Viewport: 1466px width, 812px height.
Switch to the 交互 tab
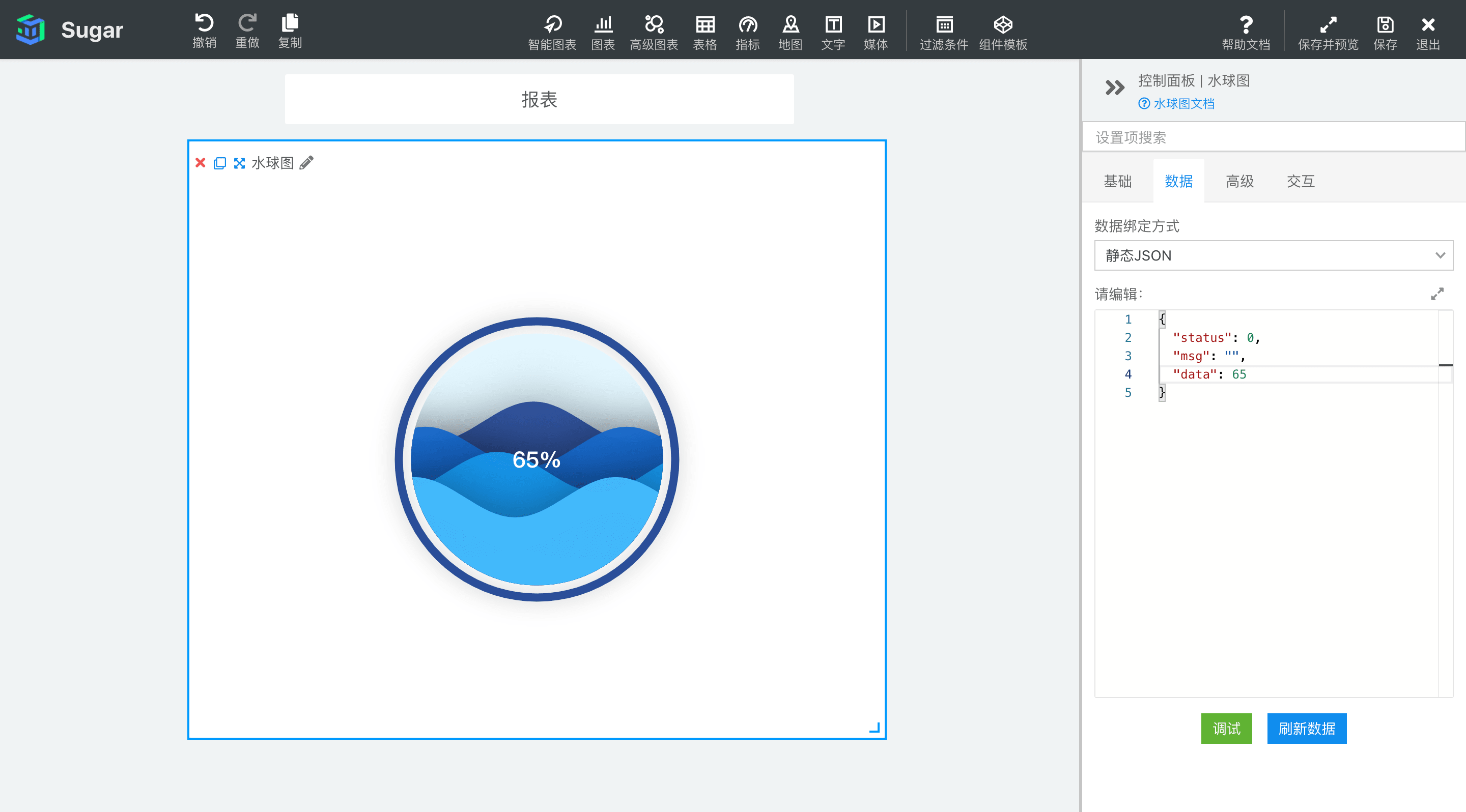click(1301, 181)
